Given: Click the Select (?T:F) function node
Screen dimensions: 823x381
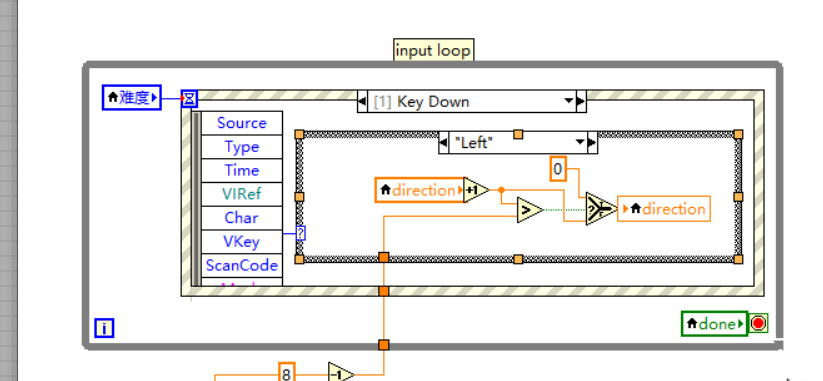Looking at the screenshot, I should (601, 208).
